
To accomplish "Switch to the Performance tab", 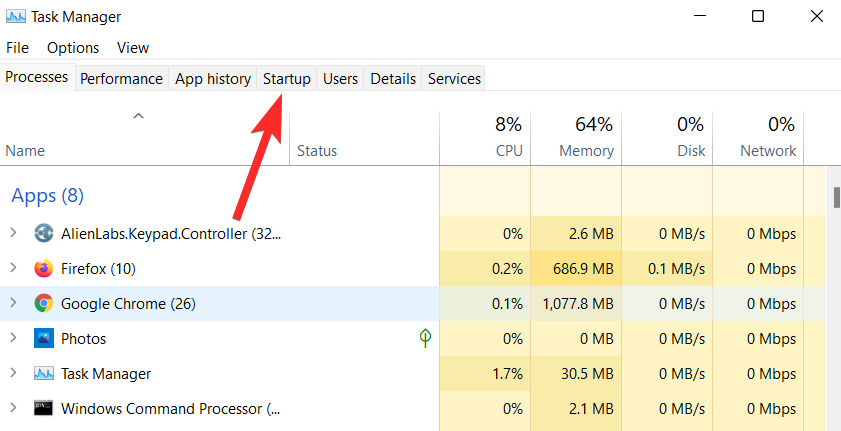I will [x=121, y=79].
